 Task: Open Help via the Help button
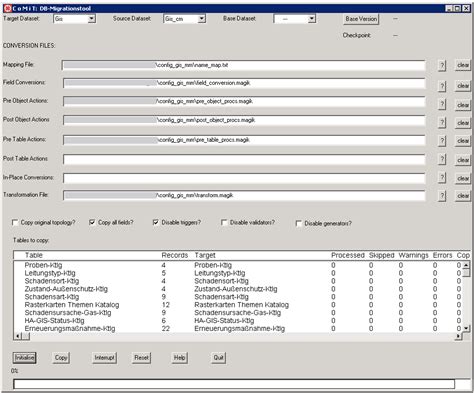[179, 358]
